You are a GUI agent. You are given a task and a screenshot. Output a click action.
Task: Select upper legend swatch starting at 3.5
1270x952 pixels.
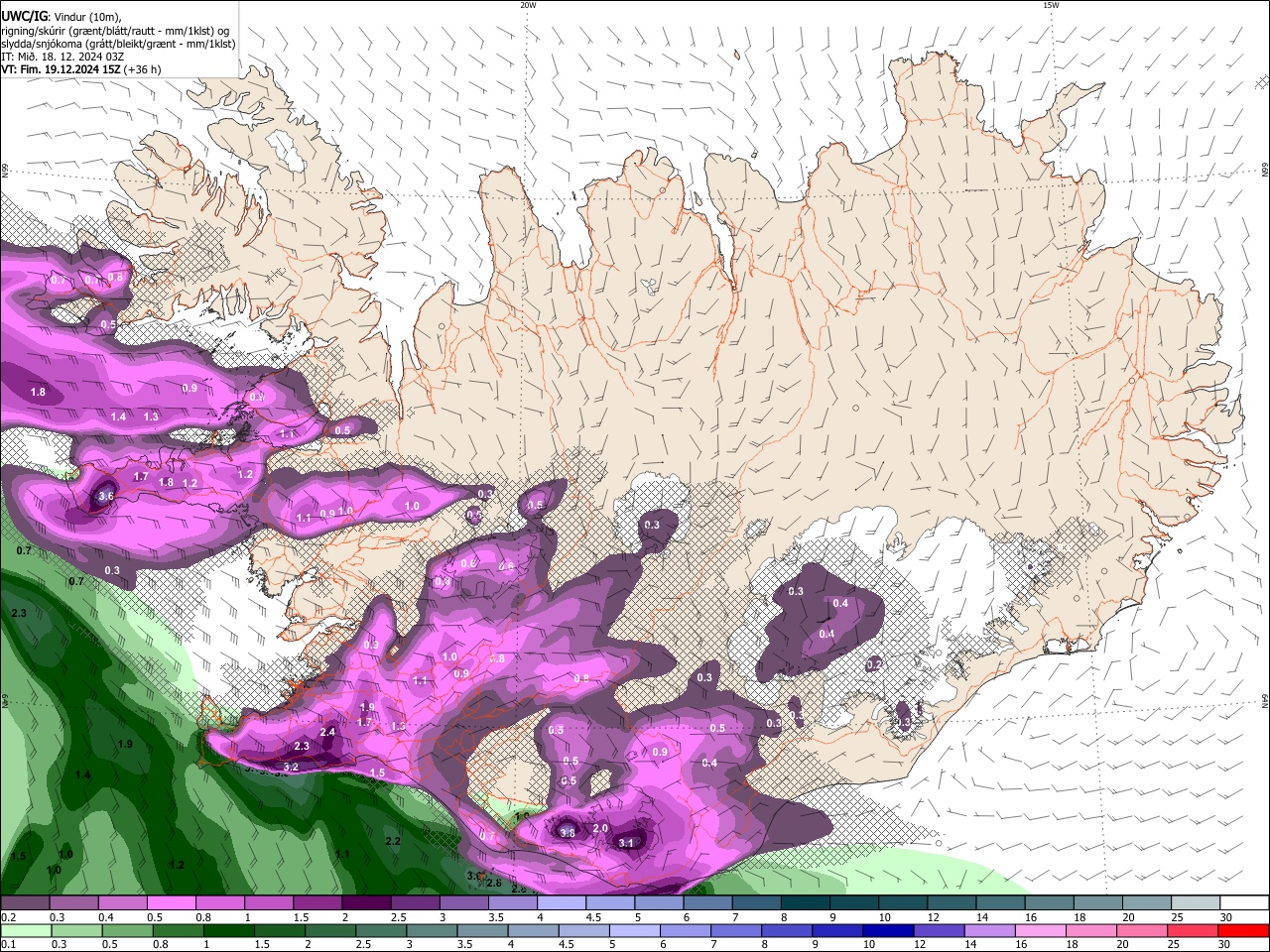(513, 902)
